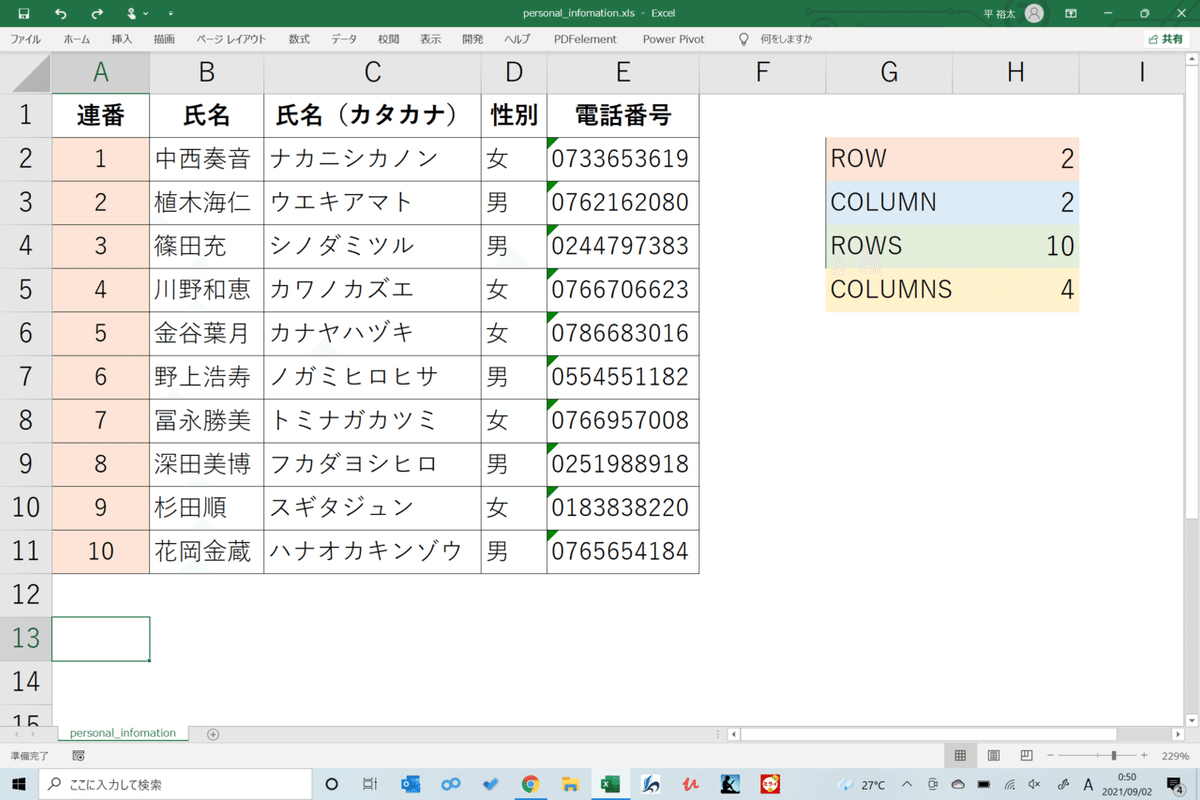Click the zoom slider handle
Viewport: 1200px width, 800px height.
click(x=1114, y=756)
